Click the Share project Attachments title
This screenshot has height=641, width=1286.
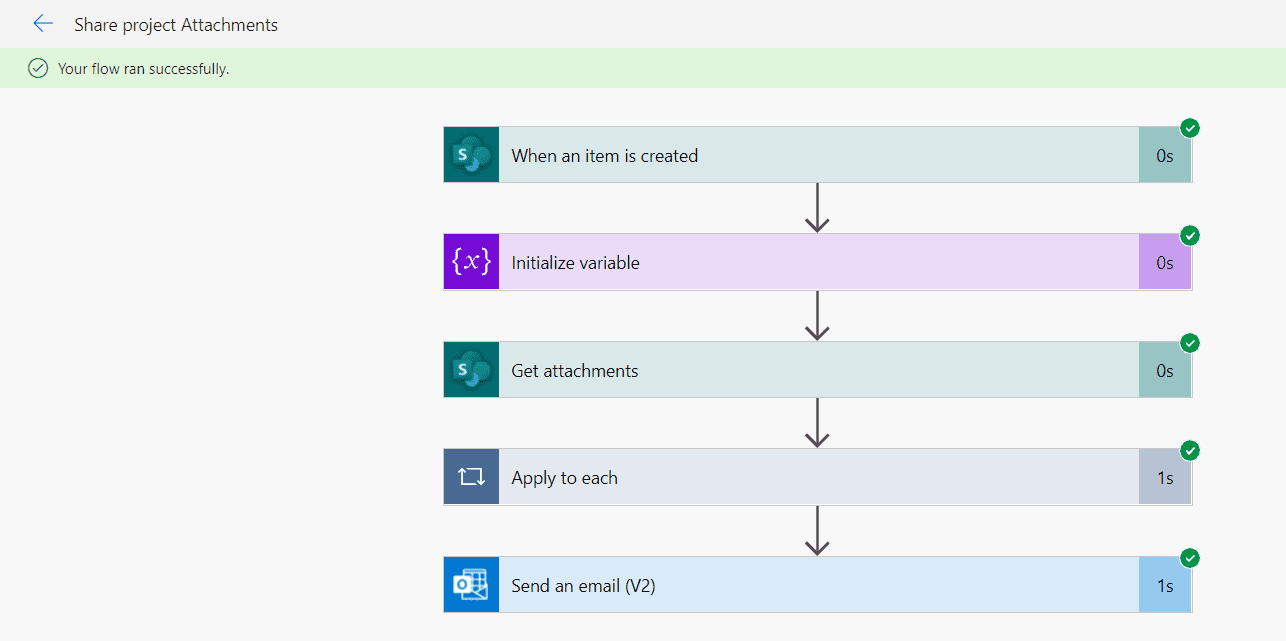(176, 24)
